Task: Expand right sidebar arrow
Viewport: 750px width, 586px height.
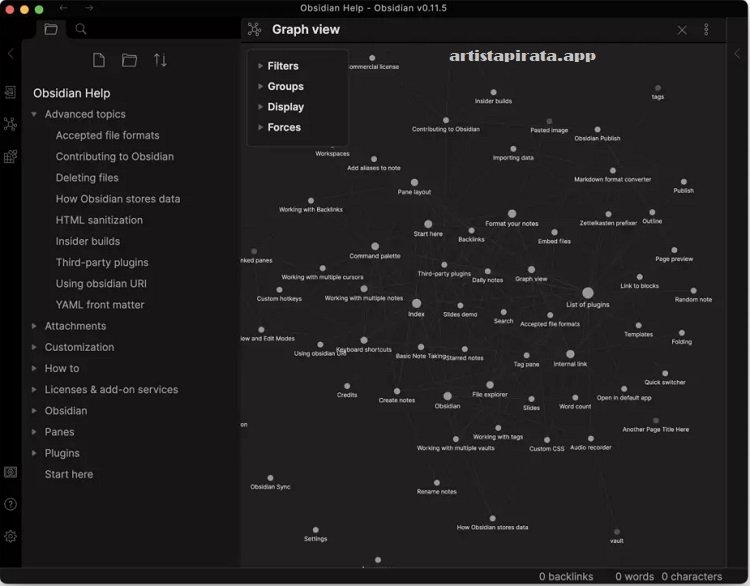Action: 738,54
